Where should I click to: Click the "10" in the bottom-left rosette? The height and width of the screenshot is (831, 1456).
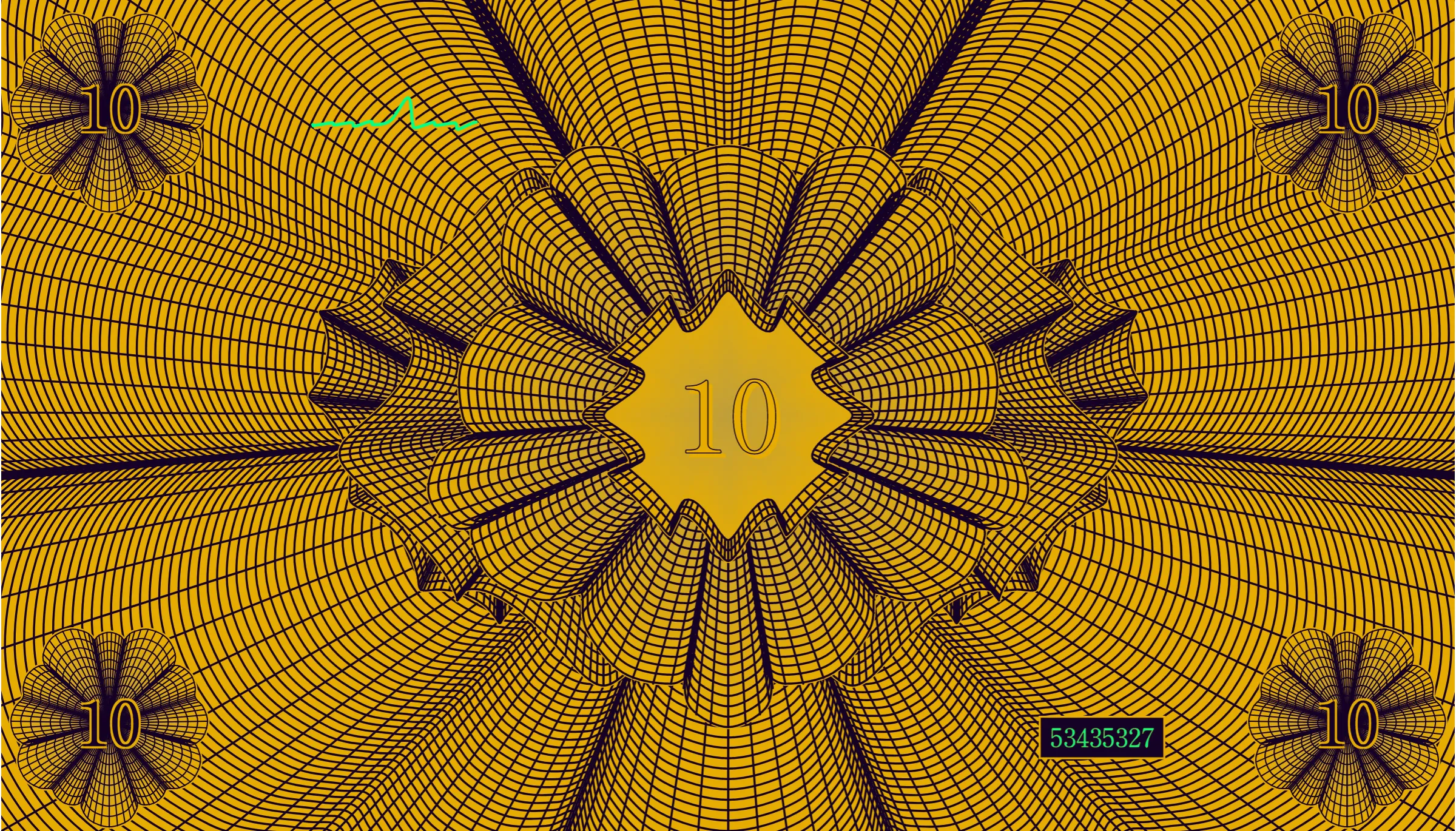pyautogui.click(x=112, y=723)
